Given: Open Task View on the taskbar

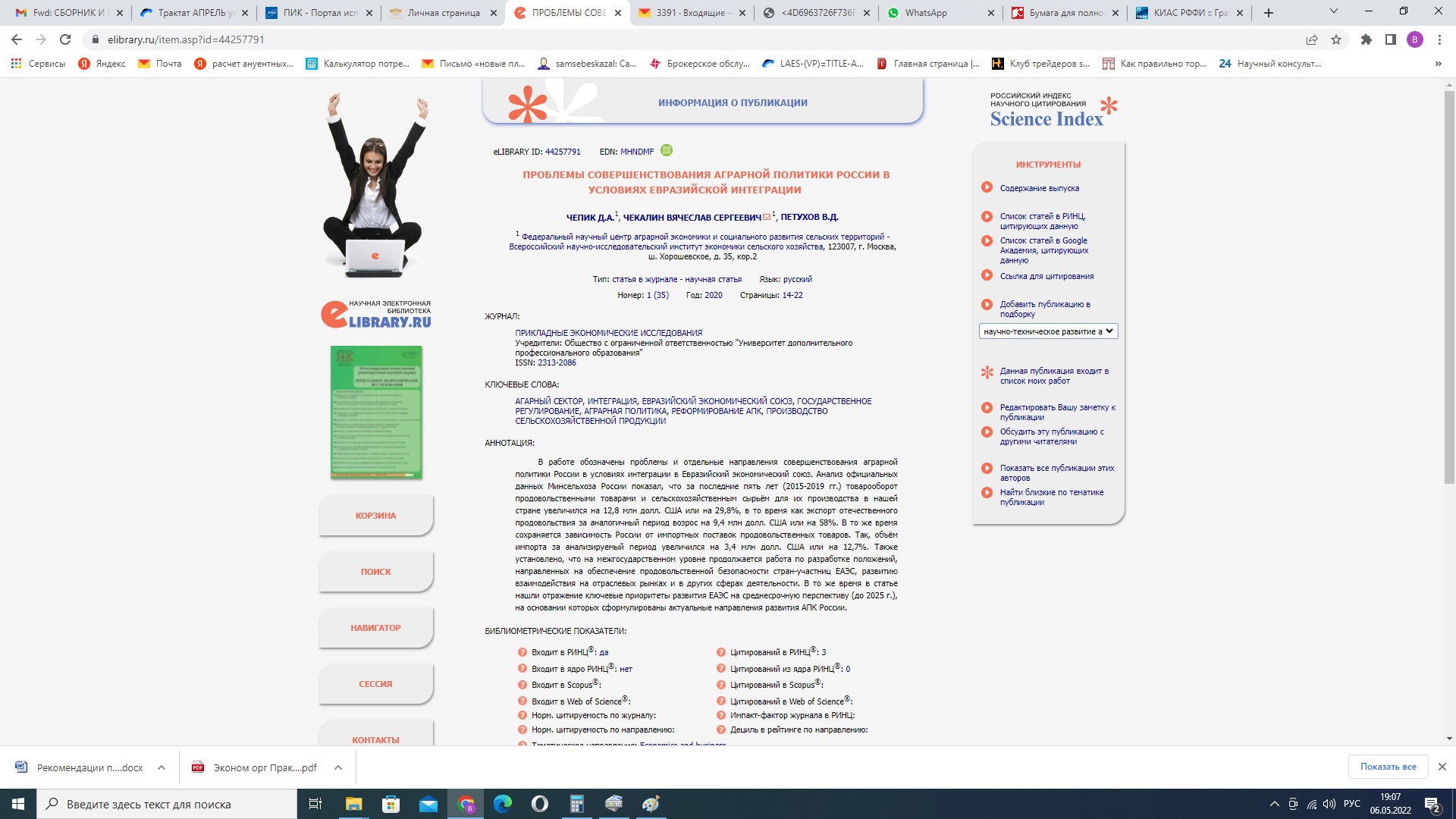Looking at the screenshot, I should coord(315,804).
